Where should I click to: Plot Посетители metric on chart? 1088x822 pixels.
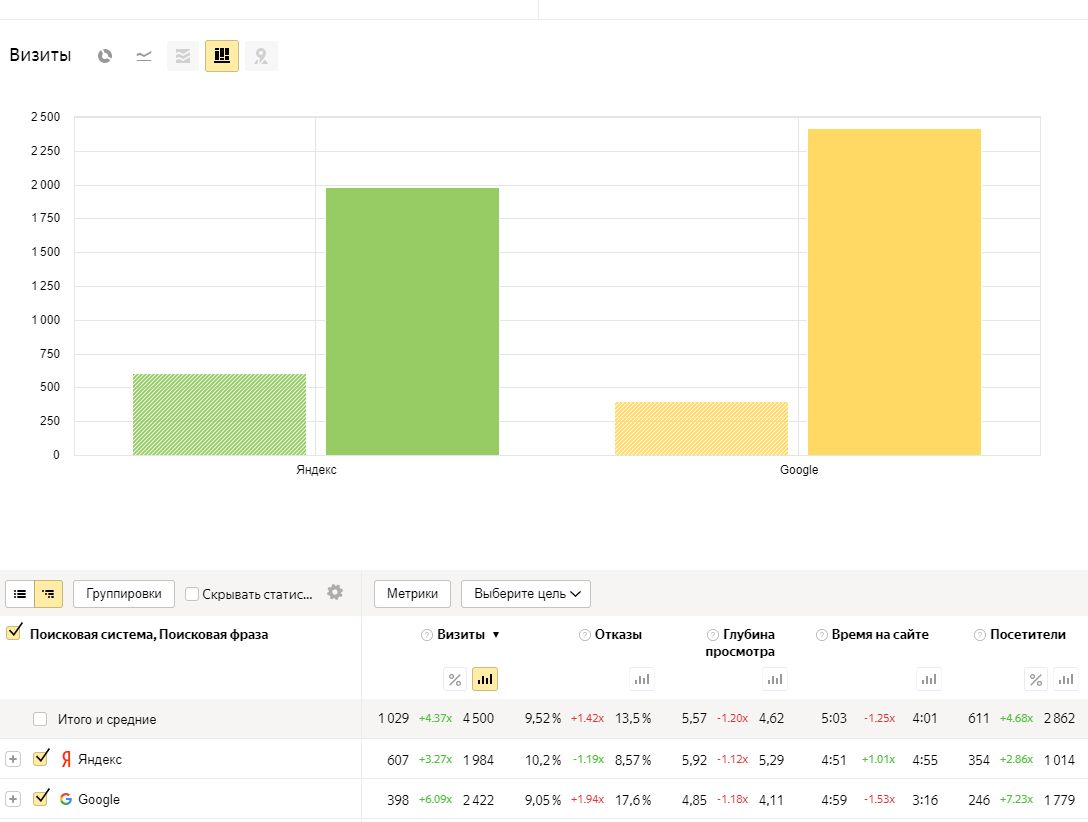(x=1066, y=679)
